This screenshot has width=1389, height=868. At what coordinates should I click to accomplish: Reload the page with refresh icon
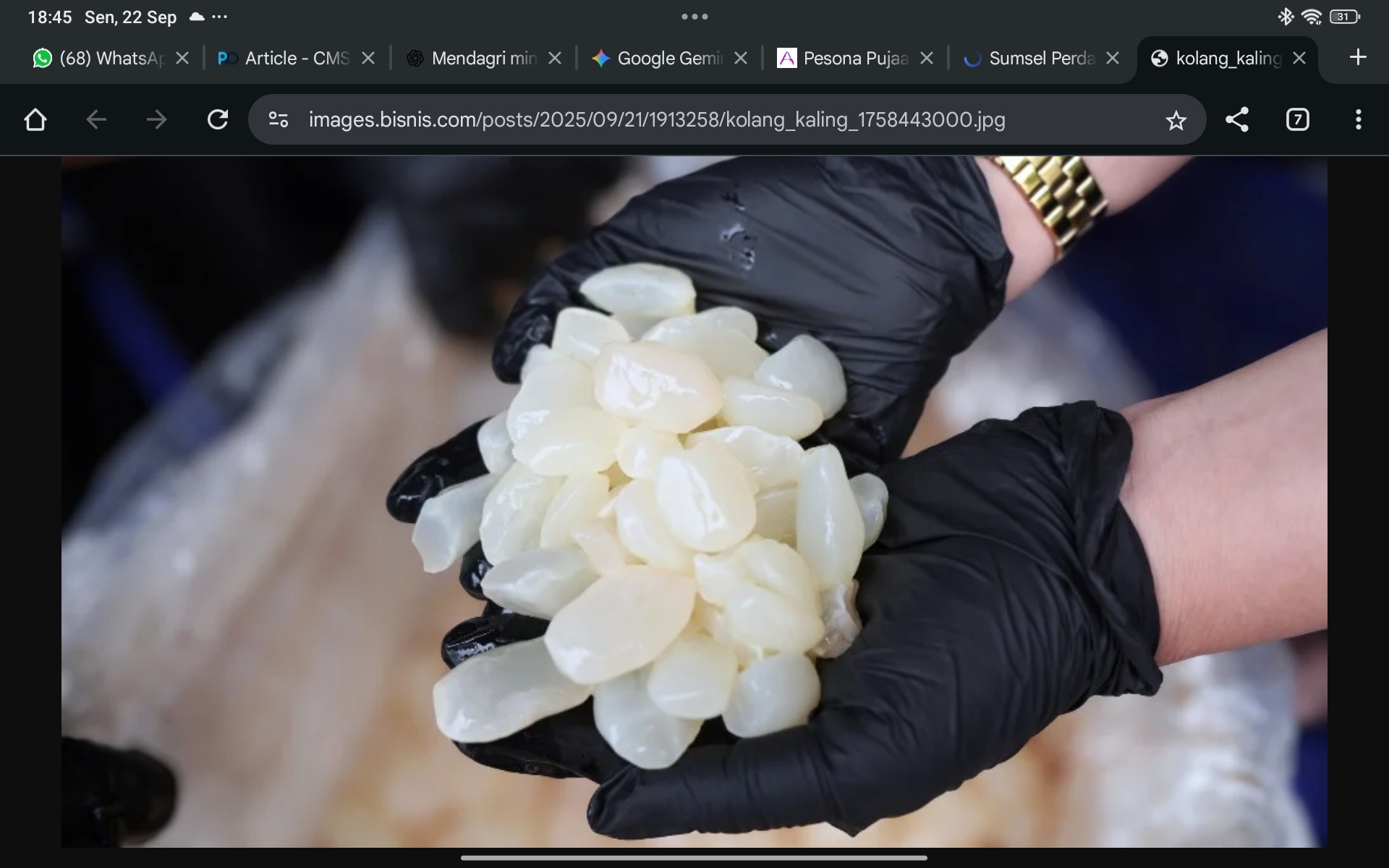218,119
